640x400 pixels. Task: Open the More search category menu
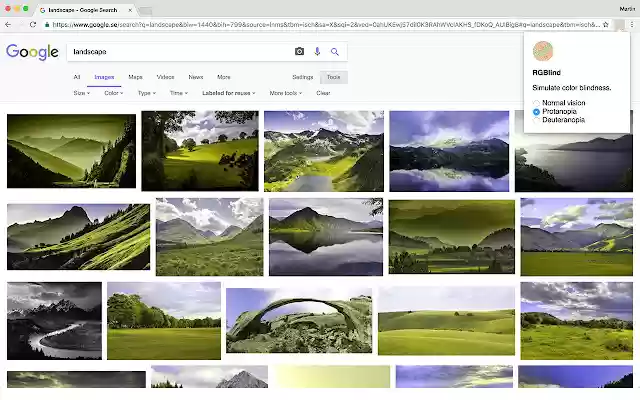click(224, 77)
